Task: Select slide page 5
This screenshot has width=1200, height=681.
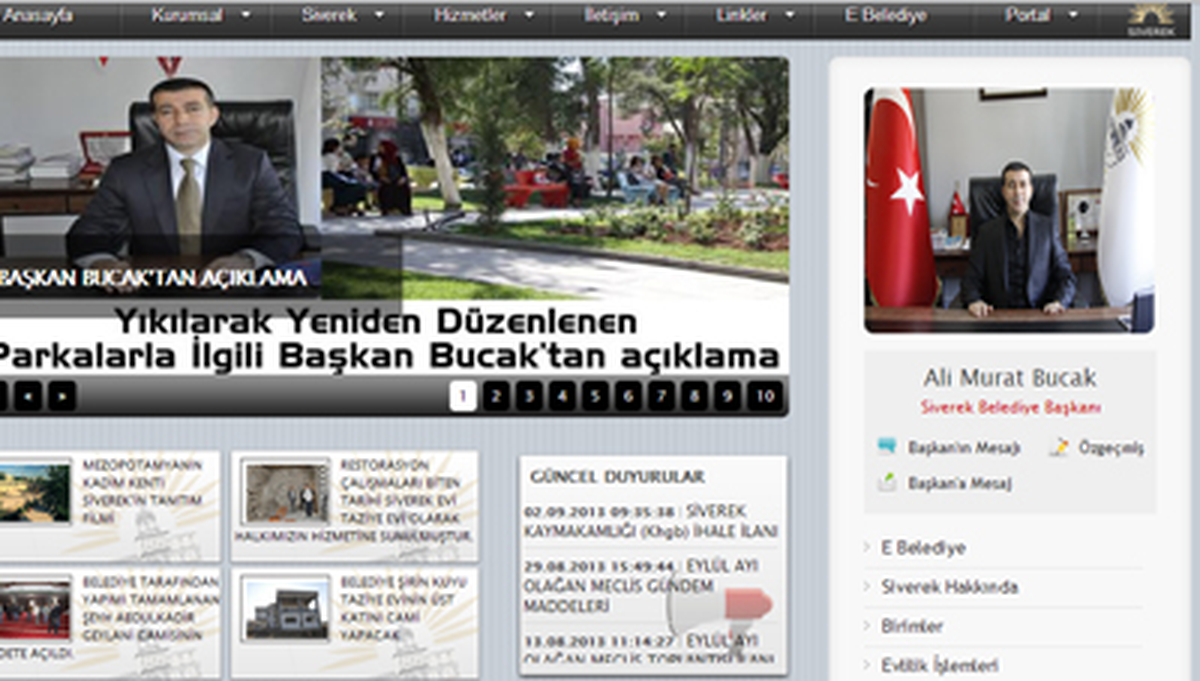Action: (595, 396)
